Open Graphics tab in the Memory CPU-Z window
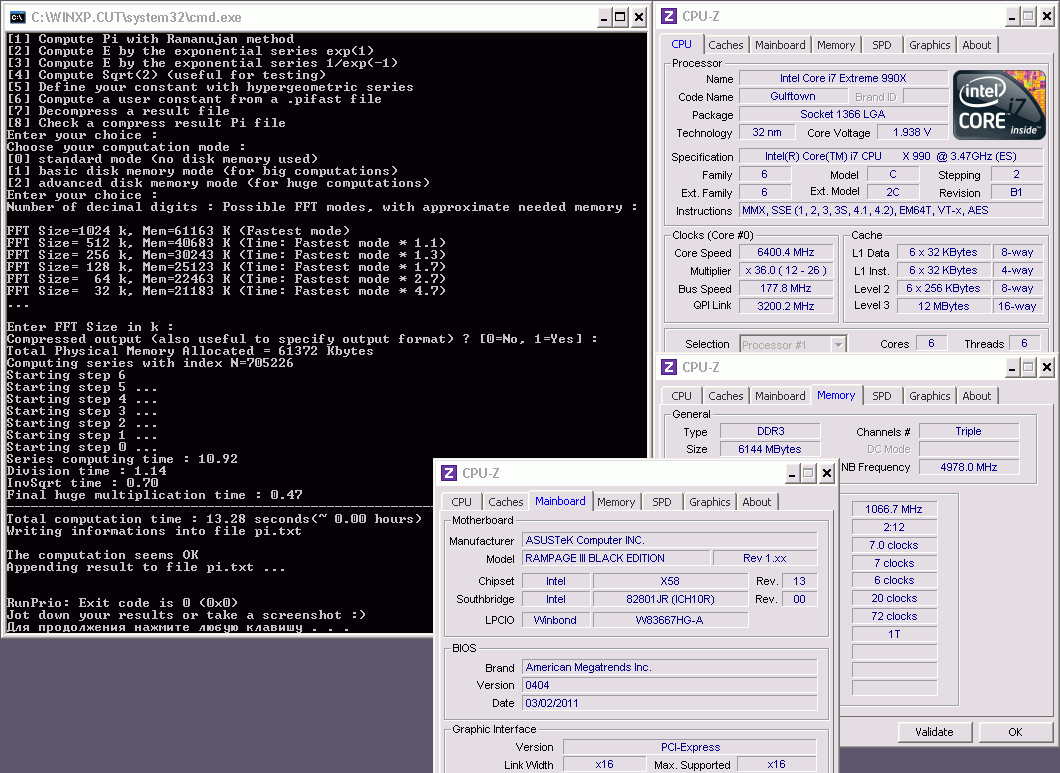 (930, 396)
